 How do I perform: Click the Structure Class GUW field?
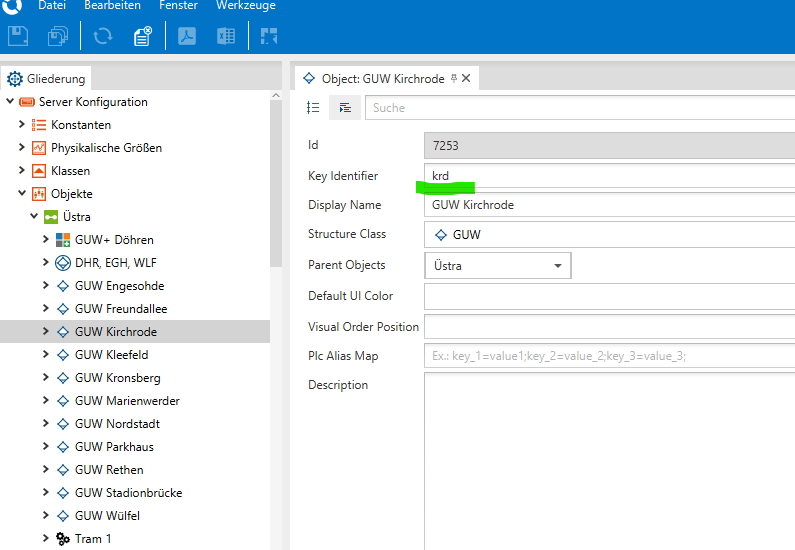pos(609,235)
